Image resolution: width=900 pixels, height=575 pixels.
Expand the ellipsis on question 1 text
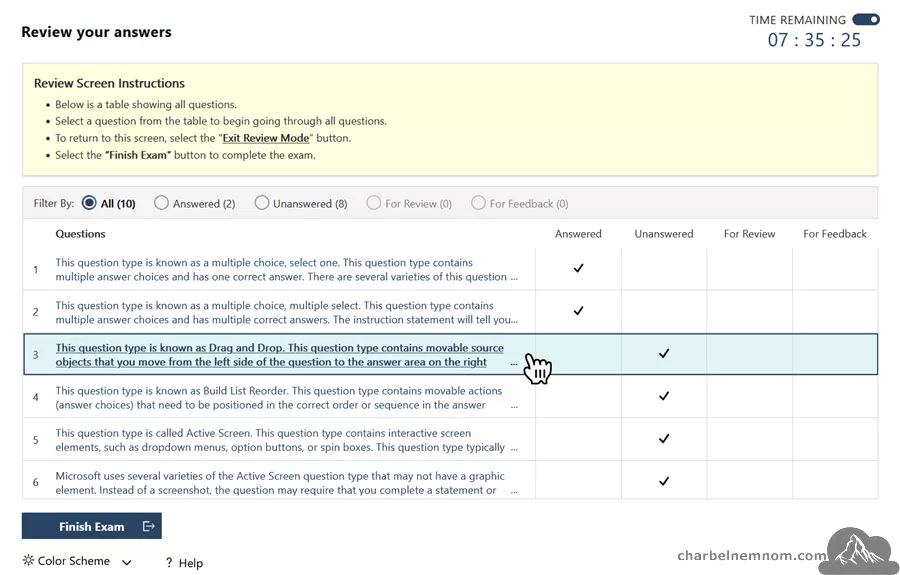514,278
